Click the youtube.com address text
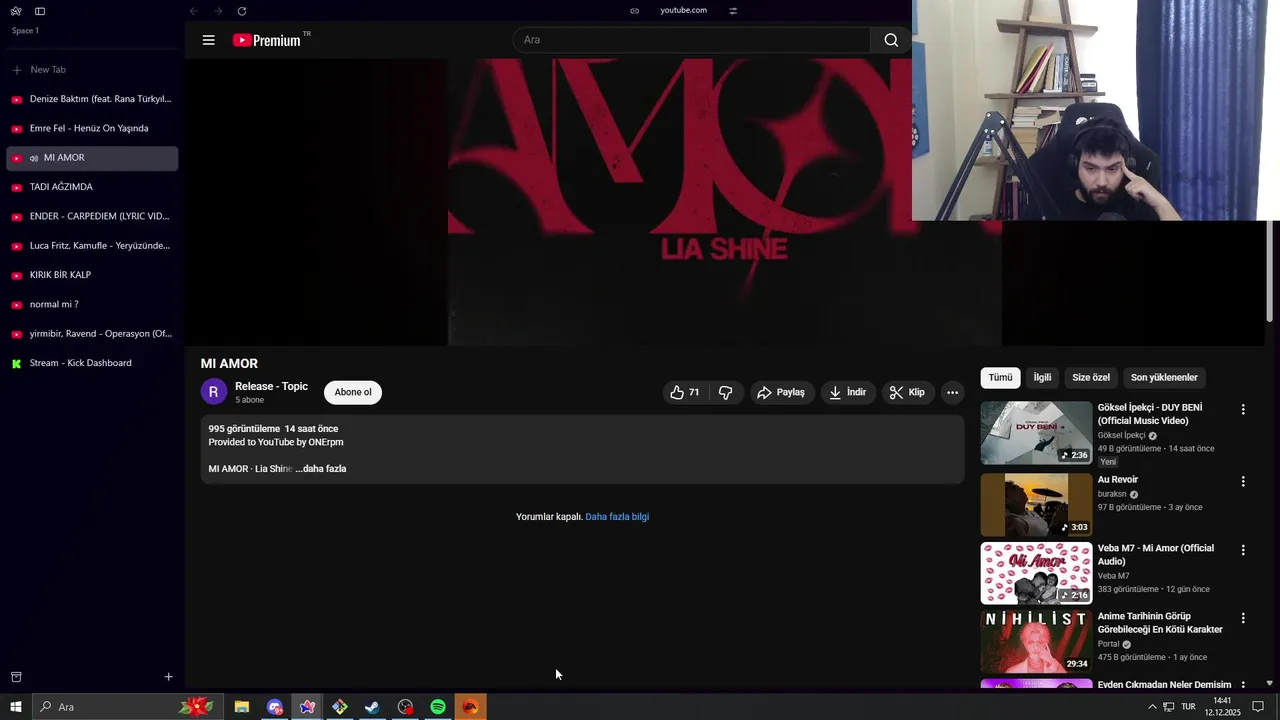 click(683, 10)
